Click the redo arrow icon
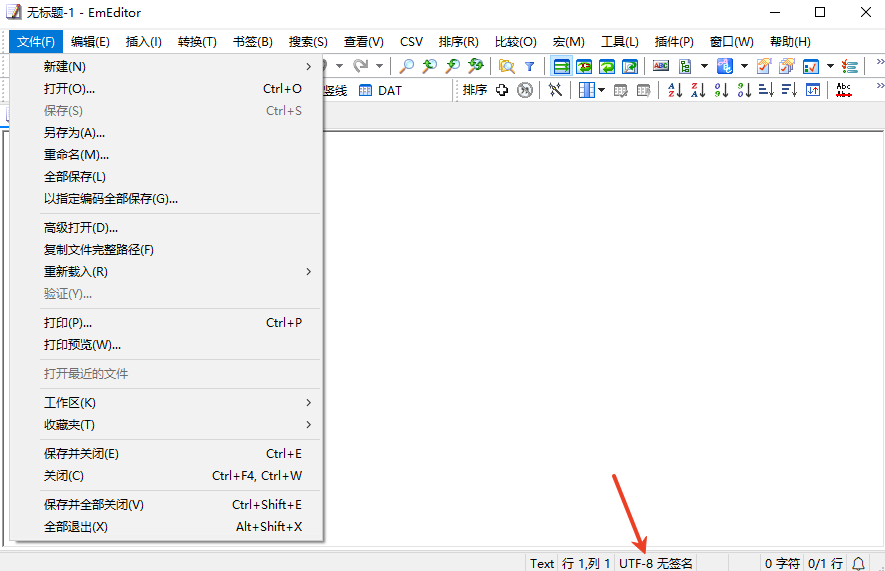This screenshot has height=571, width=885. [361, 66]
